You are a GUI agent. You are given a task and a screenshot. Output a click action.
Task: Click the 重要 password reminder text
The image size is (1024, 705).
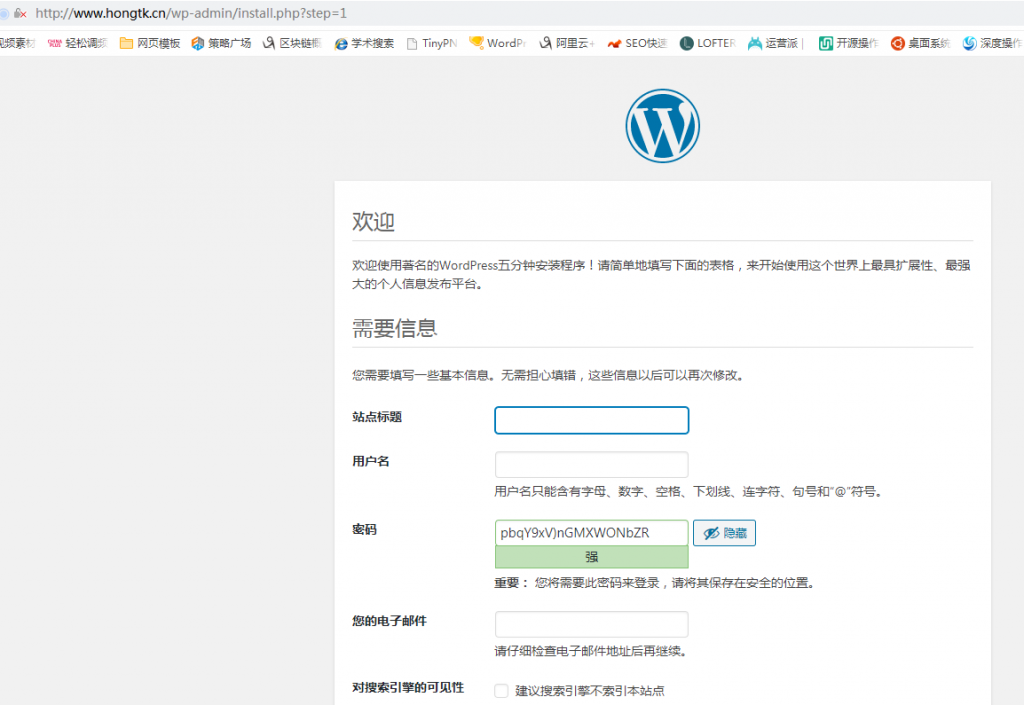coord(655,583)
